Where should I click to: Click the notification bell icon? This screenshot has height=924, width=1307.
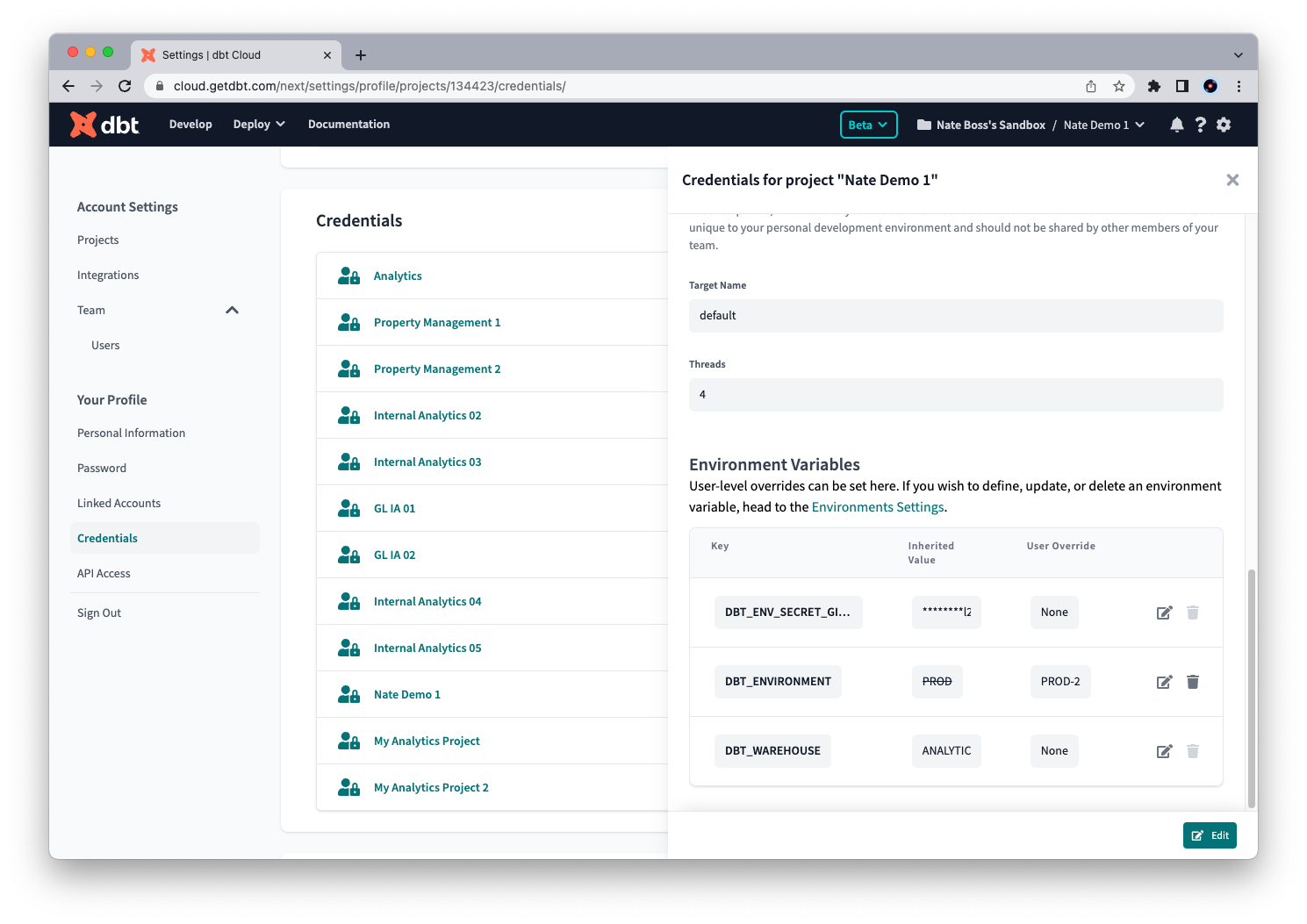1176,125
